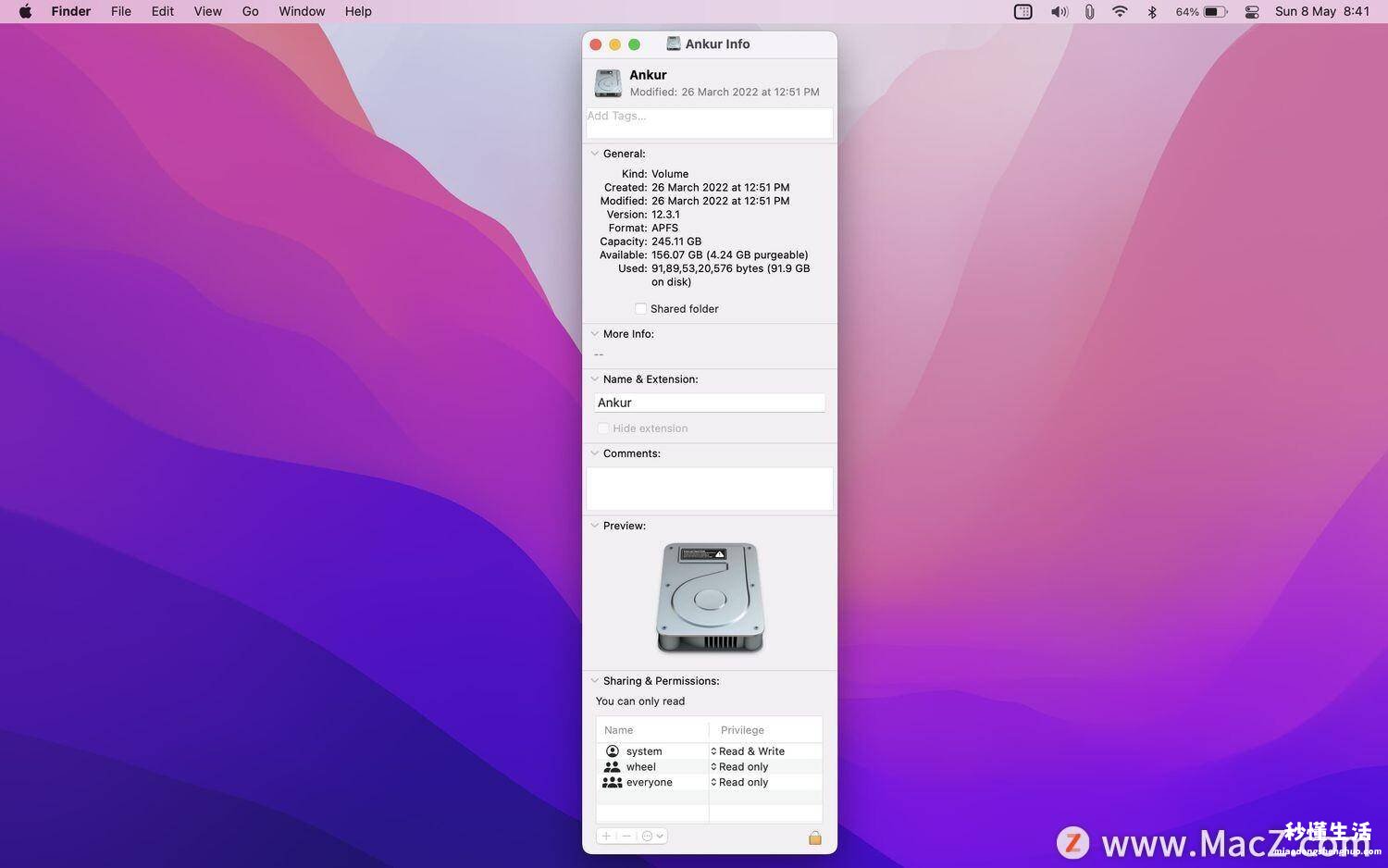Screen dimensions: 1388x868
Task: Open the Help menu
Action: point(358,11)
